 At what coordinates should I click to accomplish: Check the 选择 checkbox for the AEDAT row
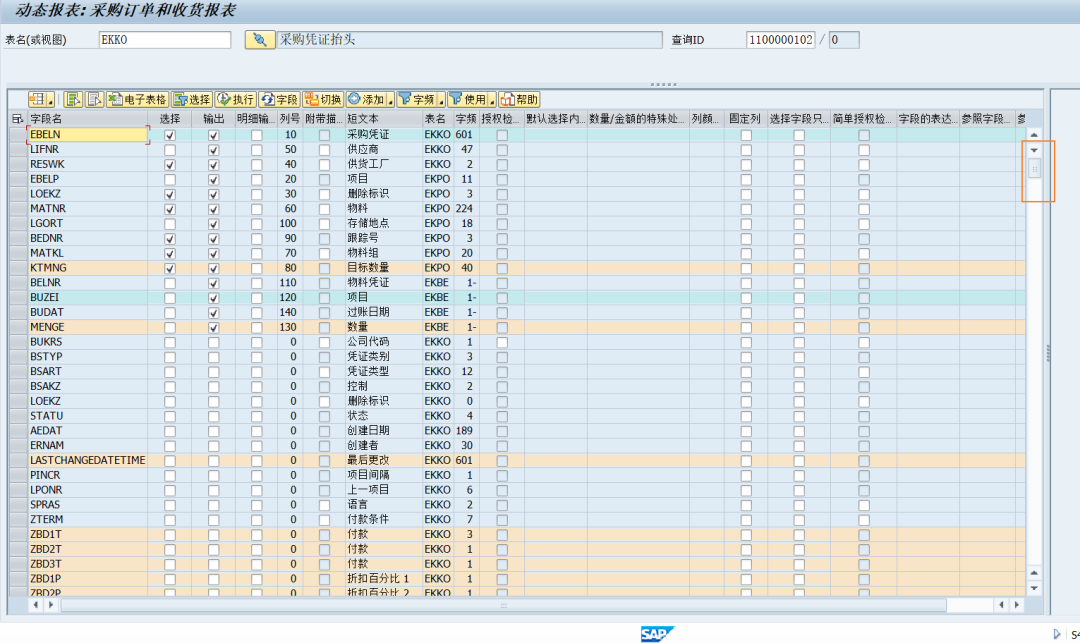169,431
